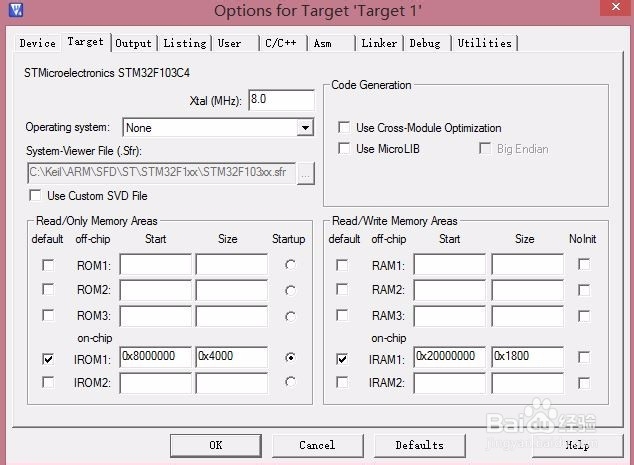Open the Listing tab
The height and width of the screenshot is (465, 634).
[185, 43]
